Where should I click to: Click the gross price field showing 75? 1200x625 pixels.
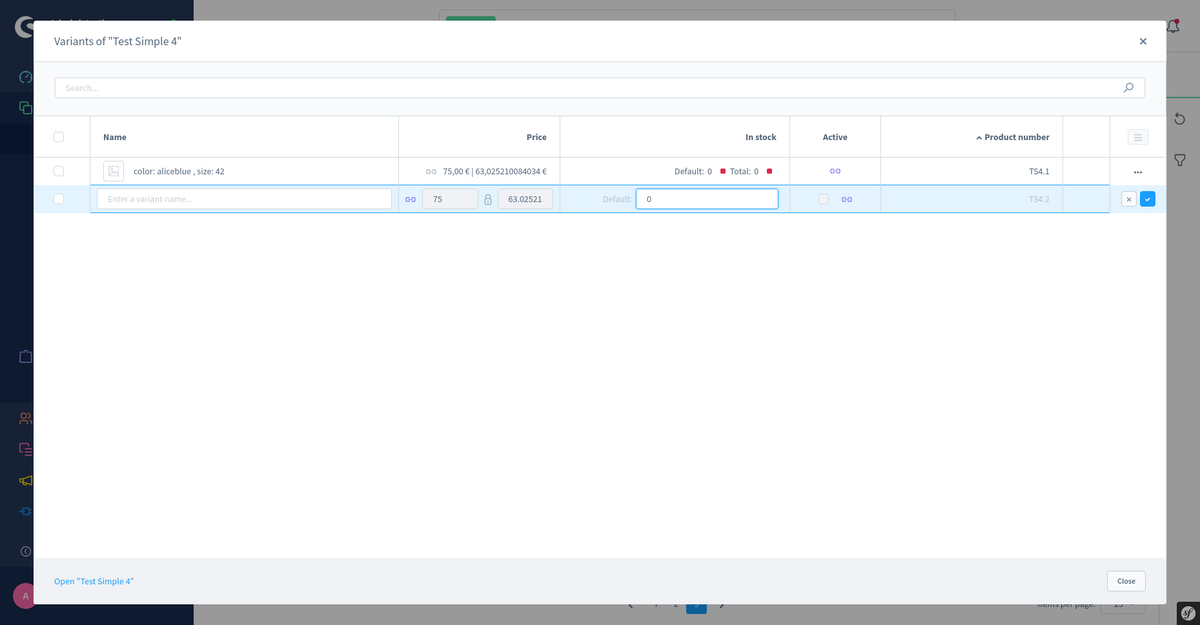(x=450, y=199)
